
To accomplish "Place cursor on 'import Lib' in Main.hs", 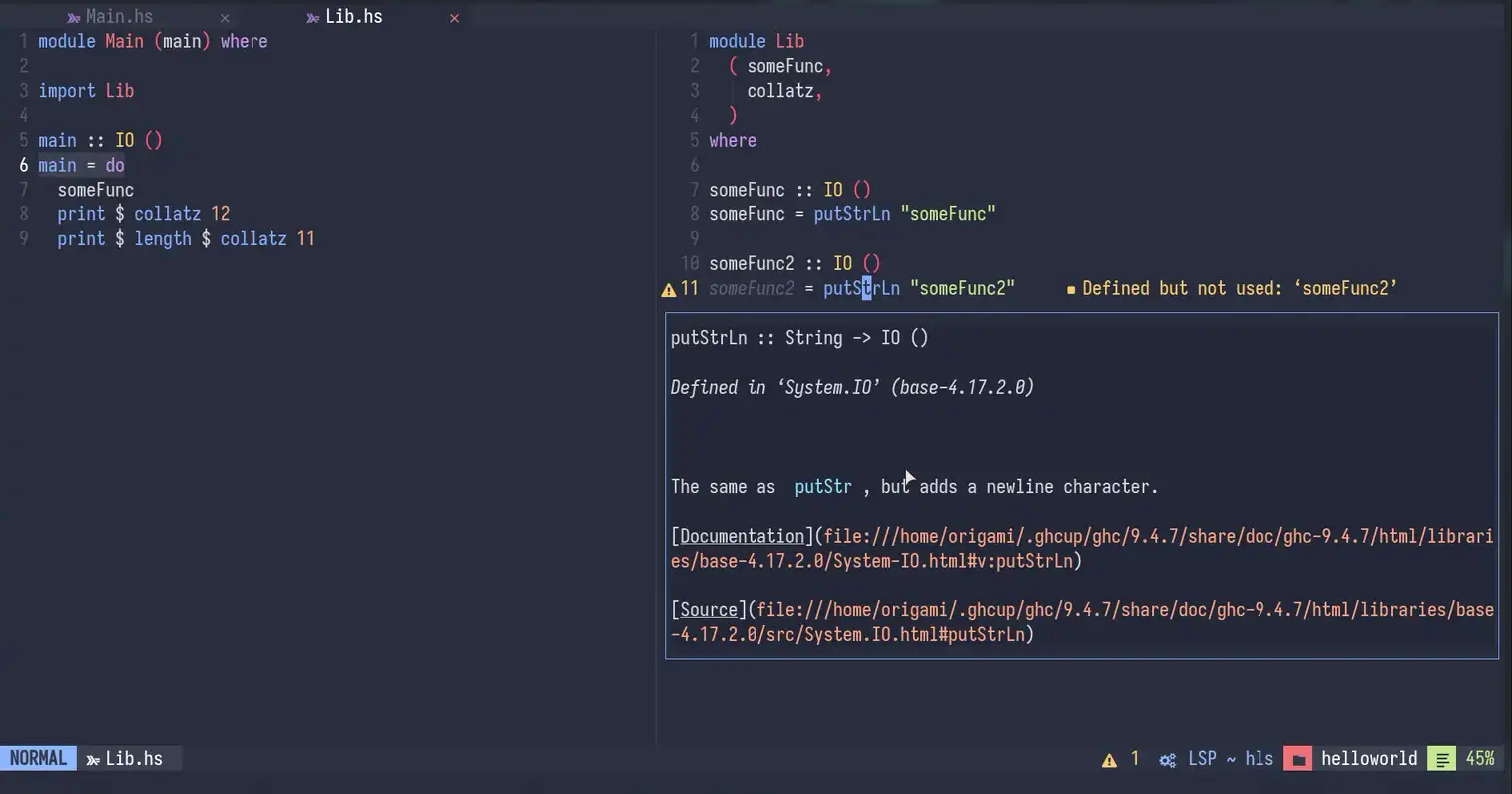I will coord(86,91).
